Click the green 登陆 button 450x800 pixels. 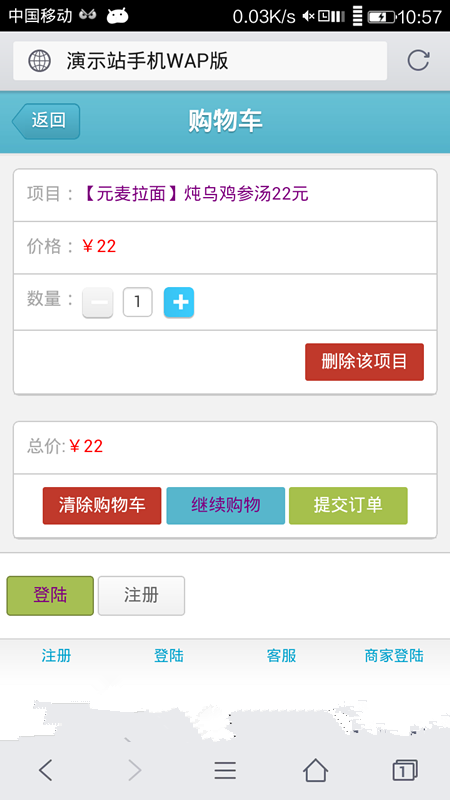coord(50,595)
